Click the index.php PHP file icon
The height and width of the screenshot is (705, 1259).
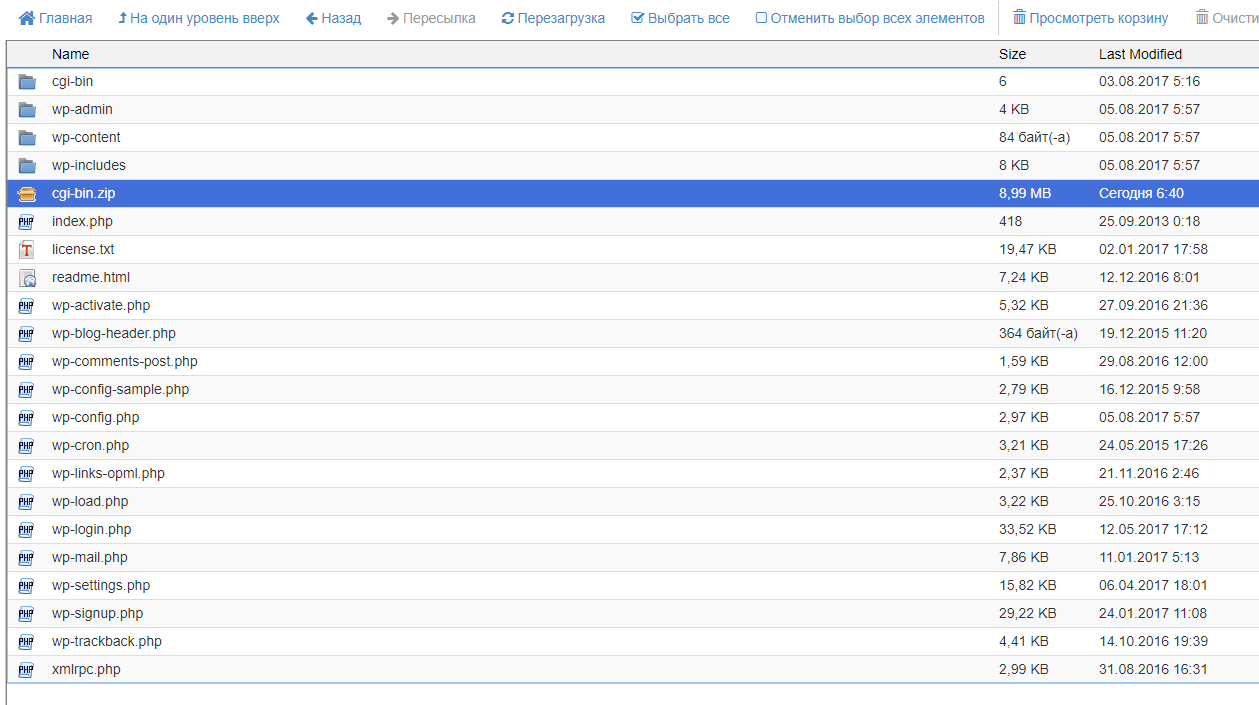[27, 222]
